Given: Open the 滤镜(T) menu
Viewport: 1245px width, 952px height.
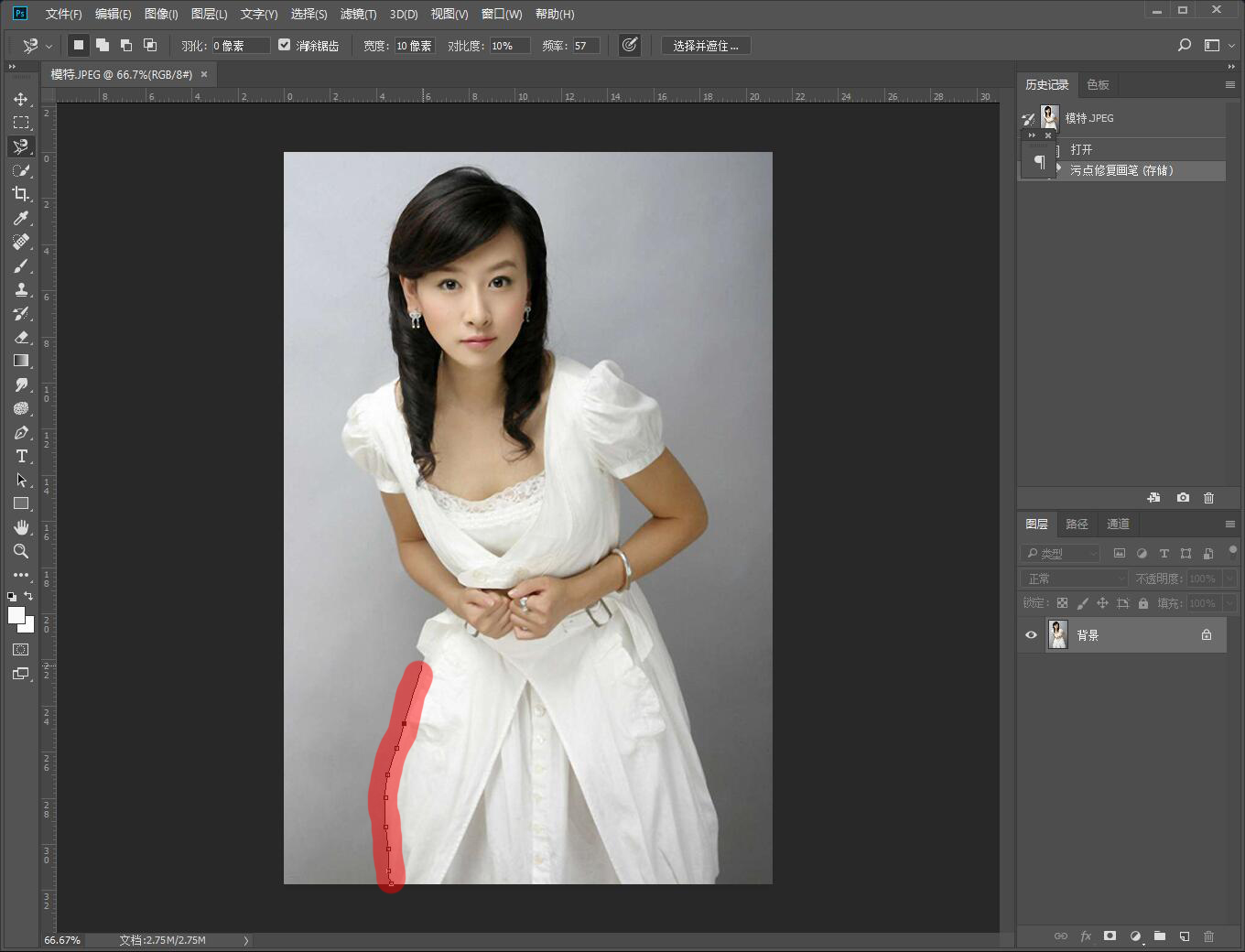Looking at the screenshot, I should pyautogui.click(x=358, y=14).
